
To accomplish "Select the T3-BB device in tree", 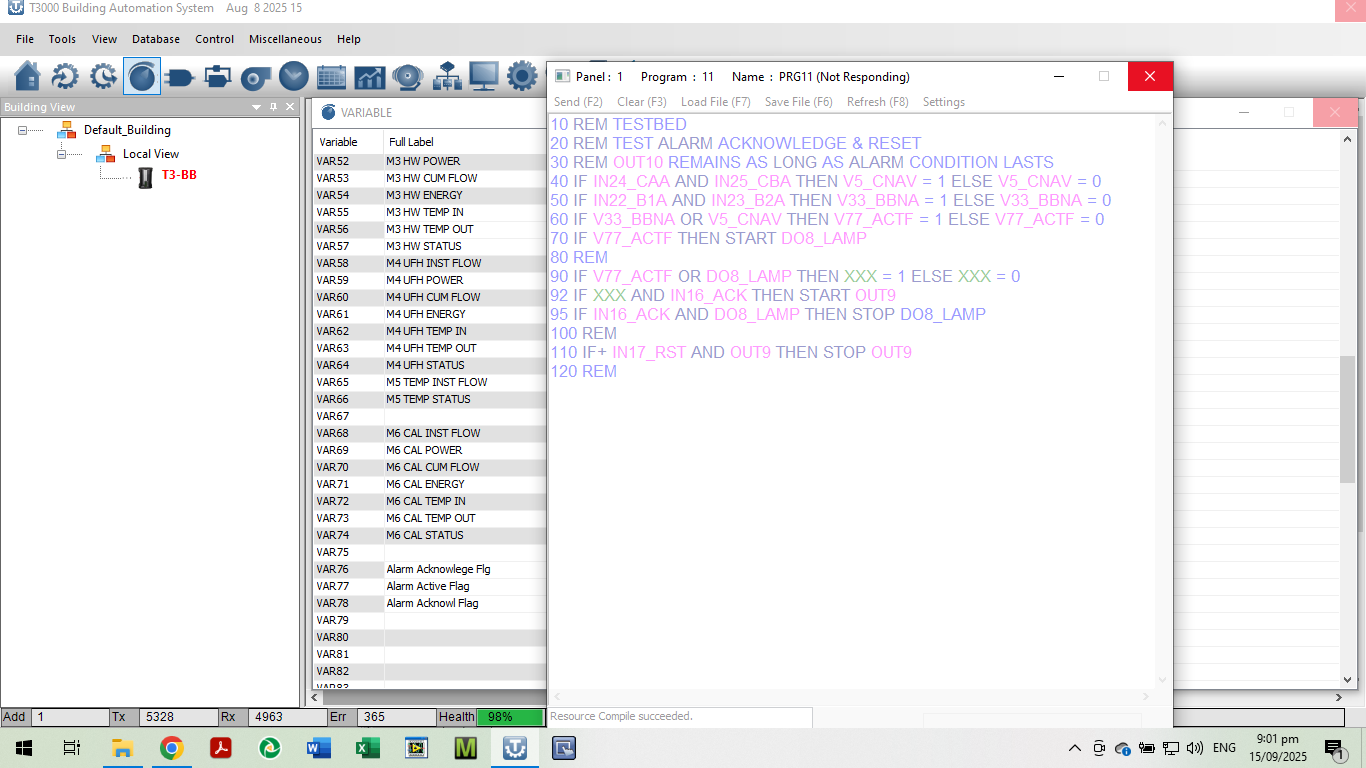I will click(x=179, y=176).
